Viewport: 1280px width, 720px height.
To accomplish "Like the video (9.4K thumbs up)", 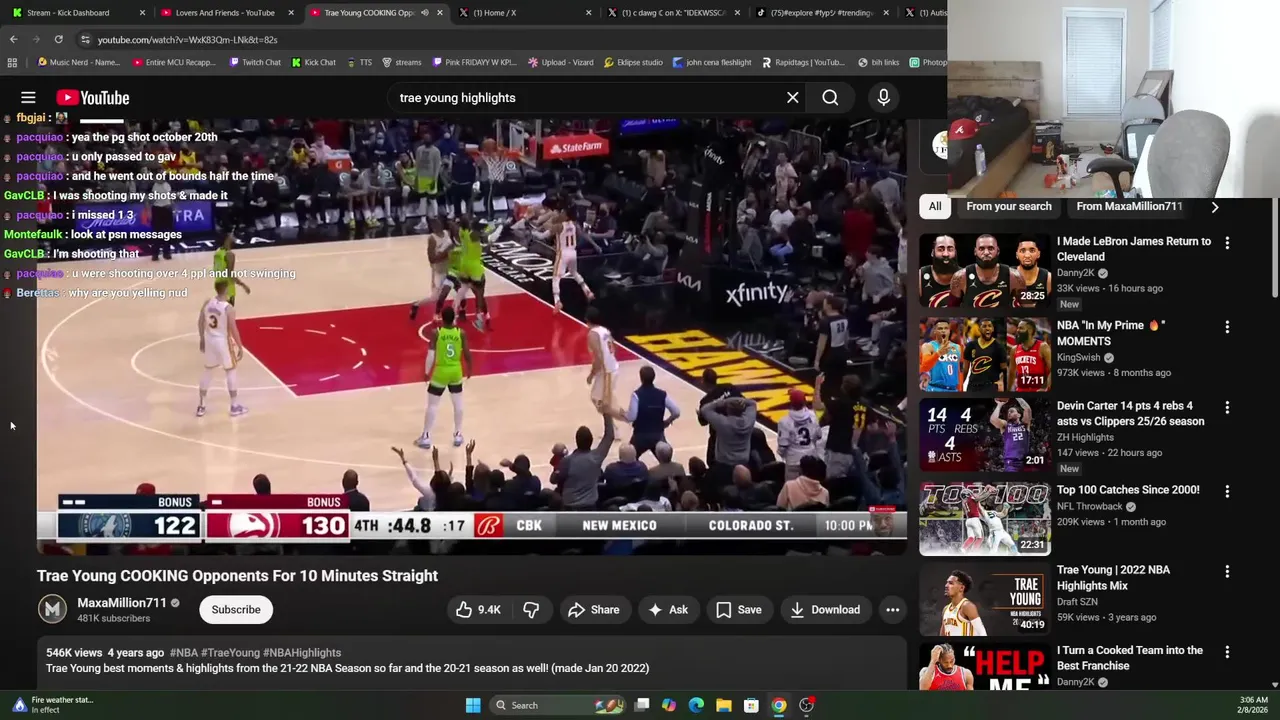I will click(x=478, y=610).
